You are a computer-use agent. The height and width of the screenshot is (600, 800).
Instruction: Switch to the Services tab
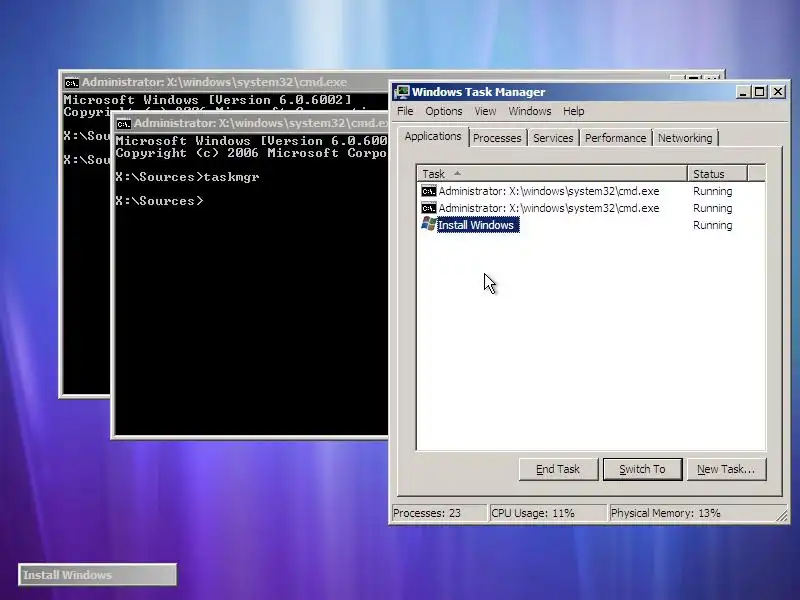tap(553, 138)
